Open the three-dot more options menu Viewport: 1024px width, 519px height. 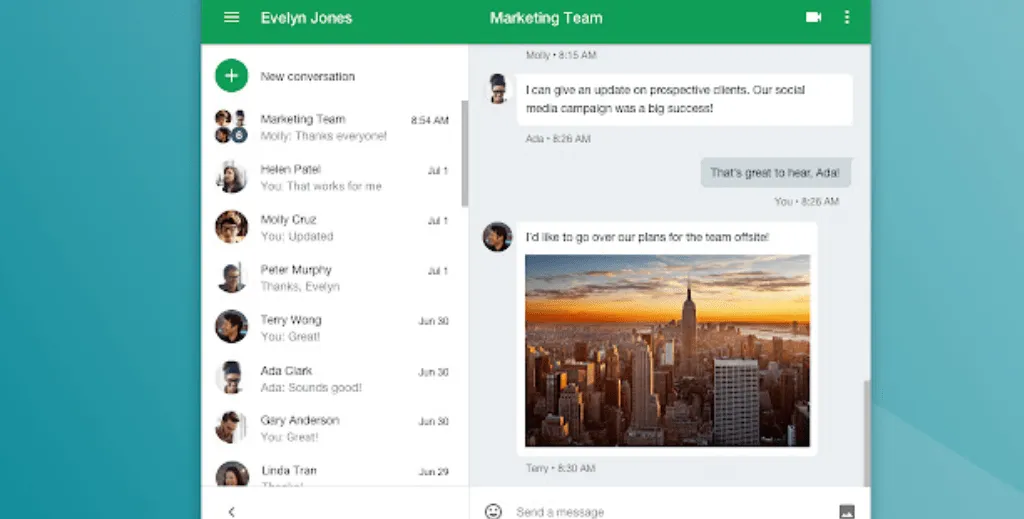[846, 18]
